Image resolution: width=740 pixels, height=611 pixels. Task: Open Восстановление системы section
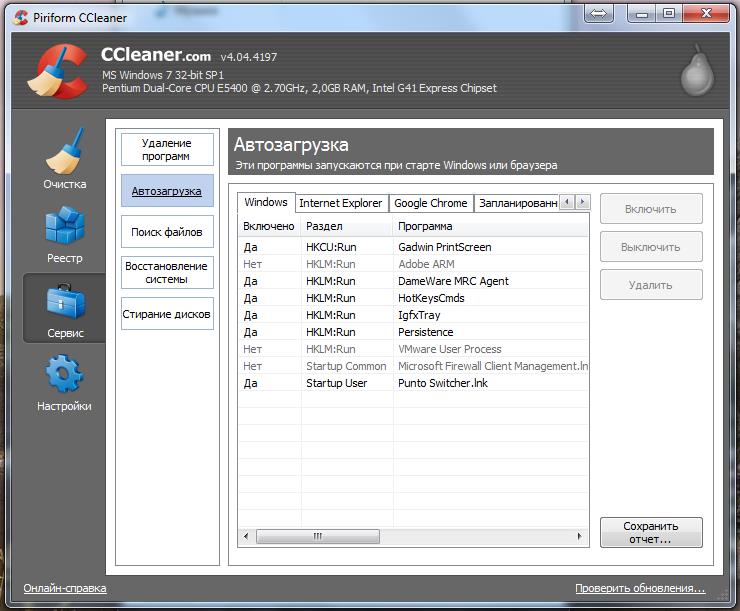pos(167,272)
